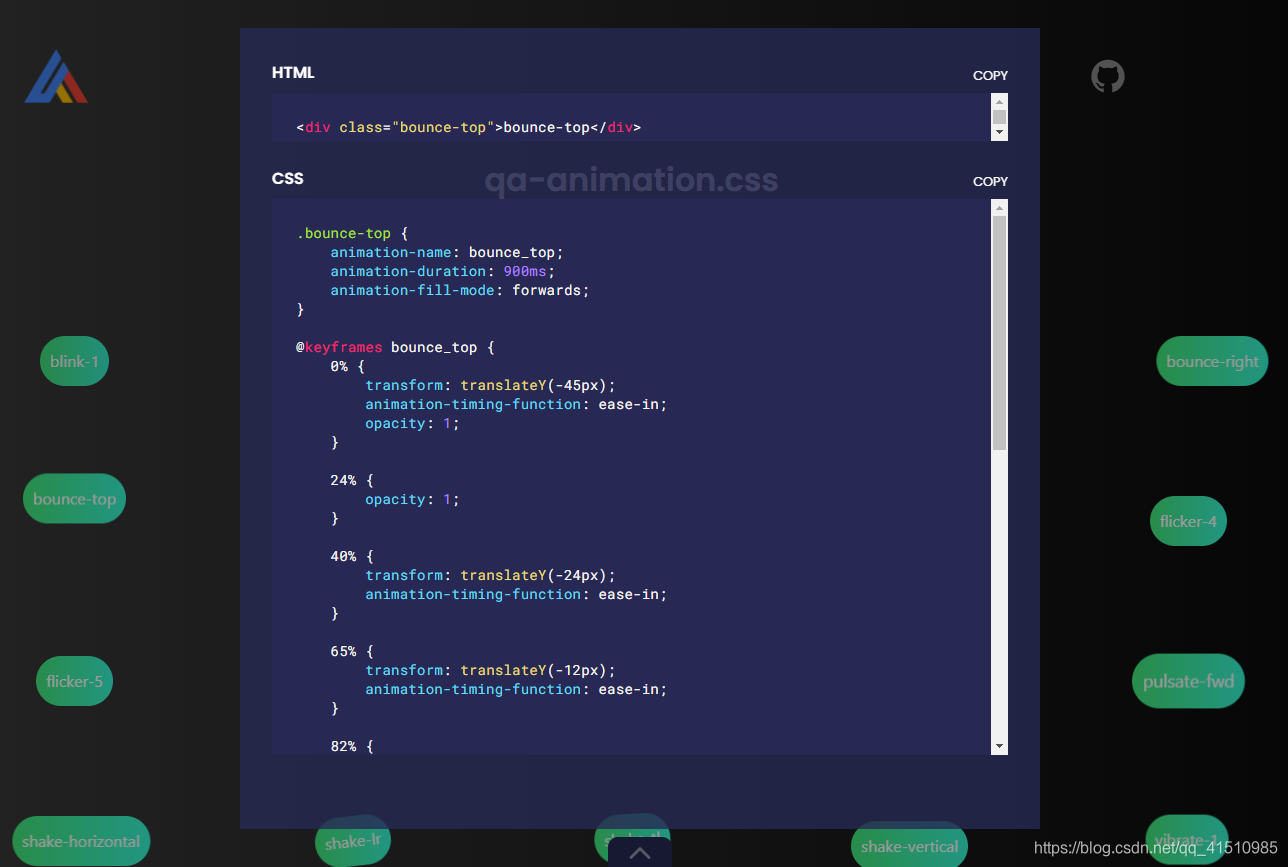
Task: Select the shake-horizontal animation
Action: click(81, 841)
